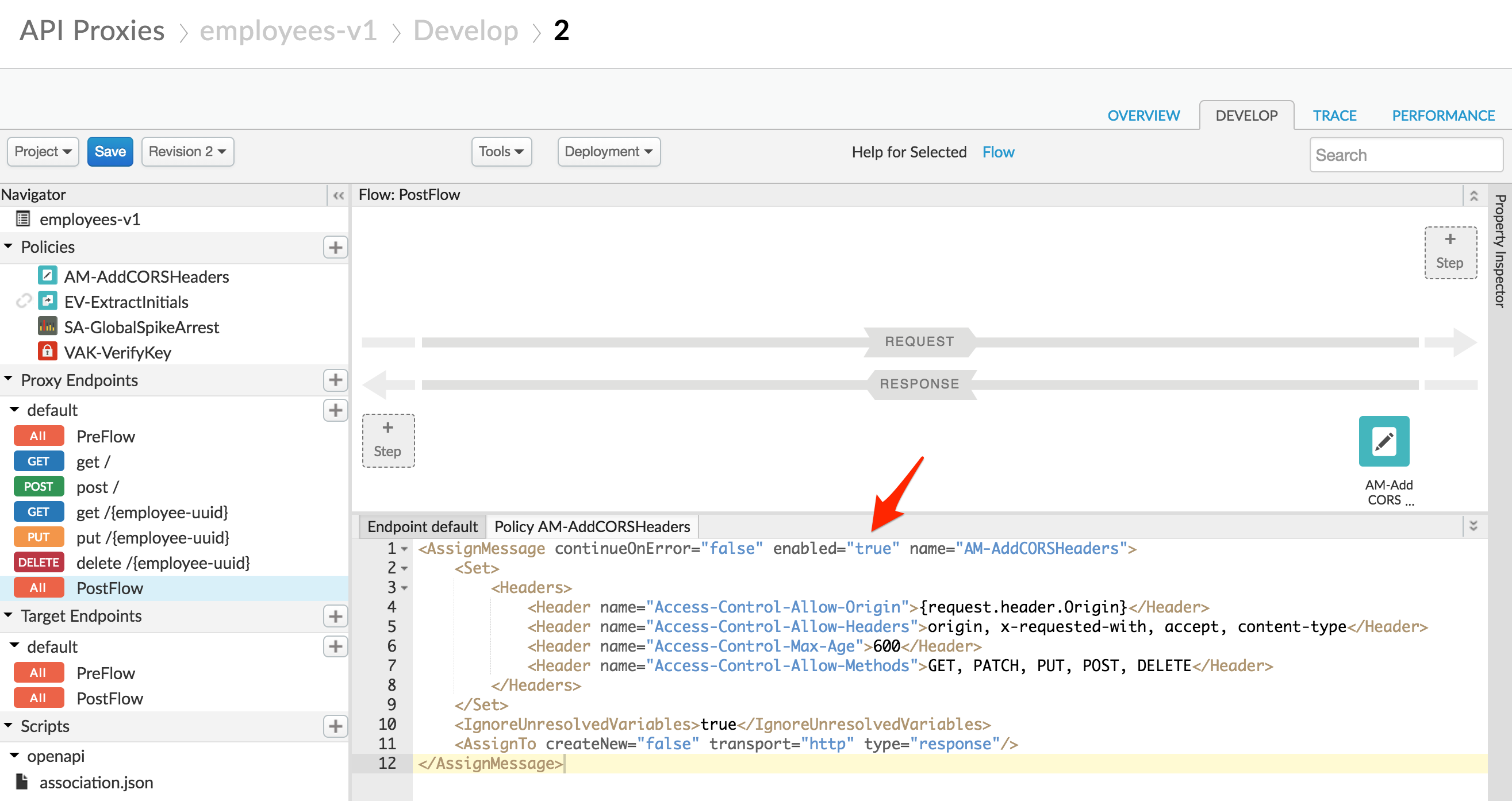Collapse the openapi folder
1512x801 pixels.
pyautogui.click(x=15, y=755)
